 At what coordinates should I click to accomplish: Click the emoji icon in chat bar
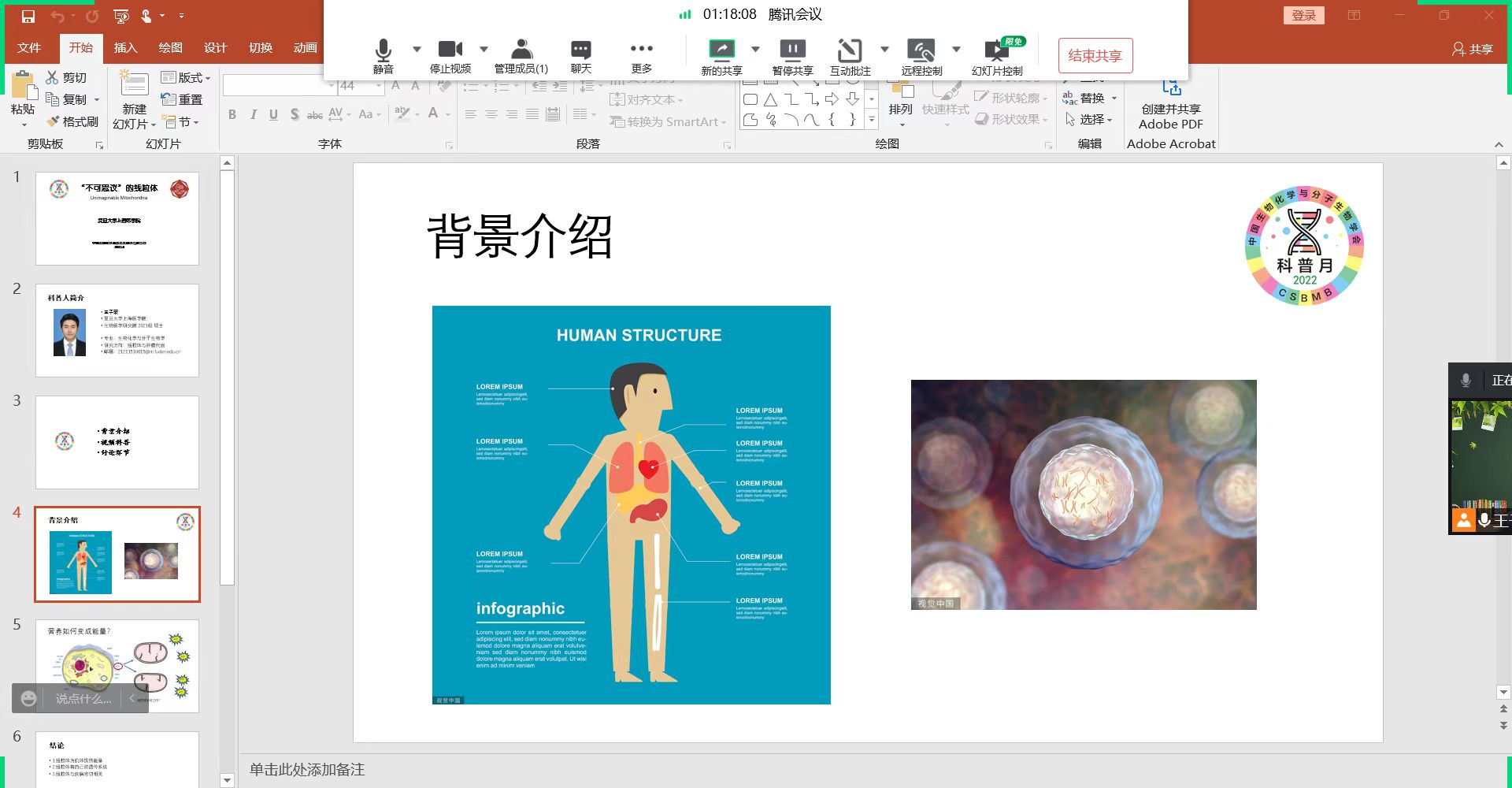tap(28, 698)
